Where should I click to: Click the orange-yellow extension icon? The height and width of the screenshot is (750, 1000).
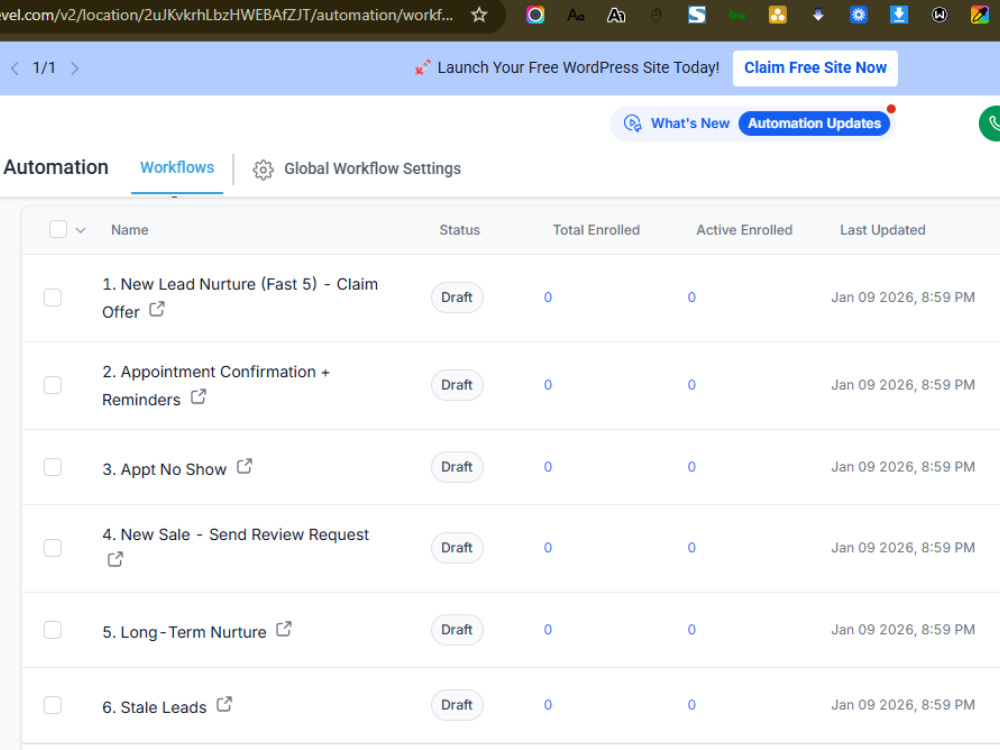777,15
